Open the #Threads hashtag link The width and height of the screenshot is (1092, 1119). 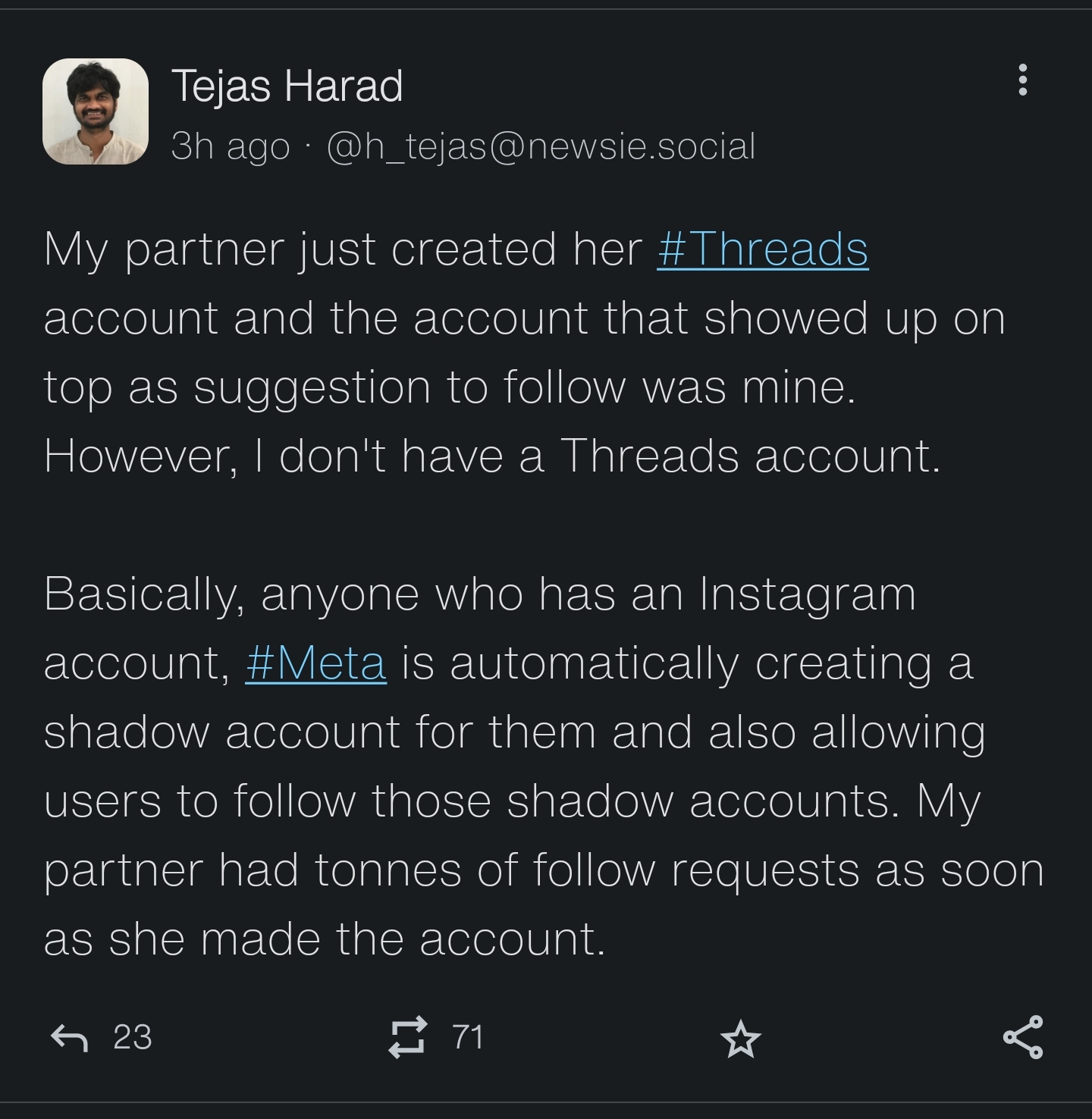762,249
